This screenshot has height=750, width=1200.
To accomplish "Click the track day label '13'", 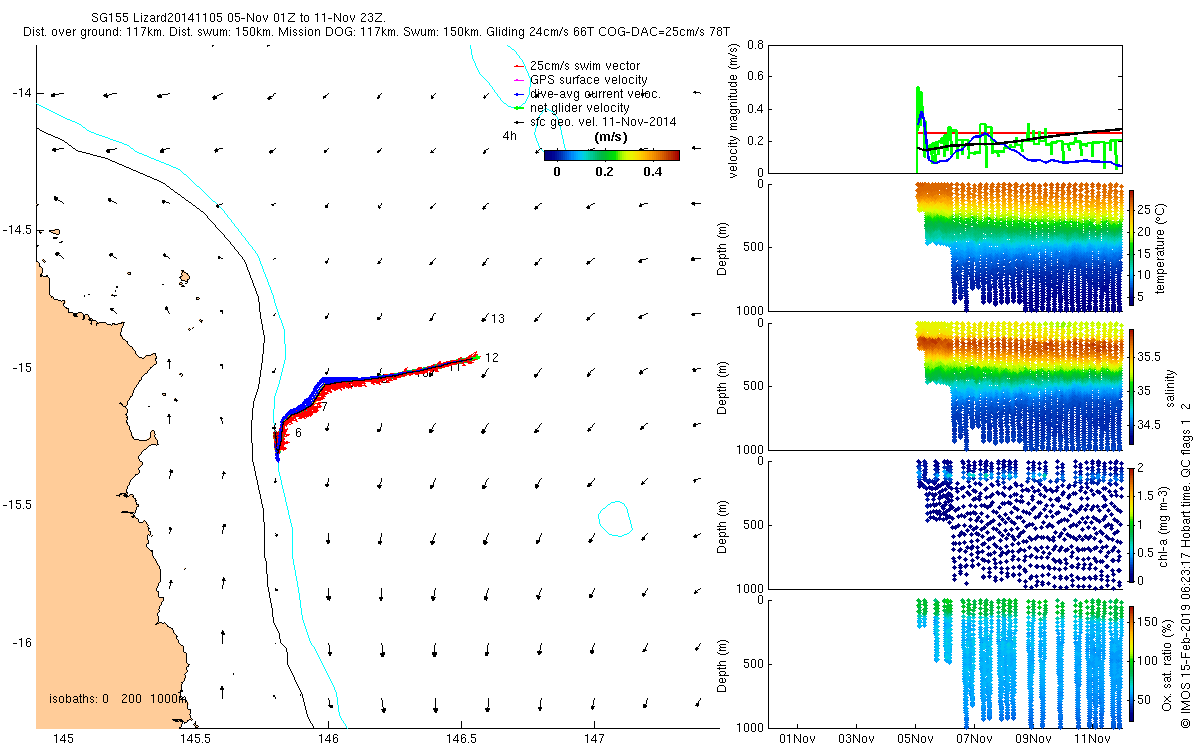I will [x=497, y=318].
